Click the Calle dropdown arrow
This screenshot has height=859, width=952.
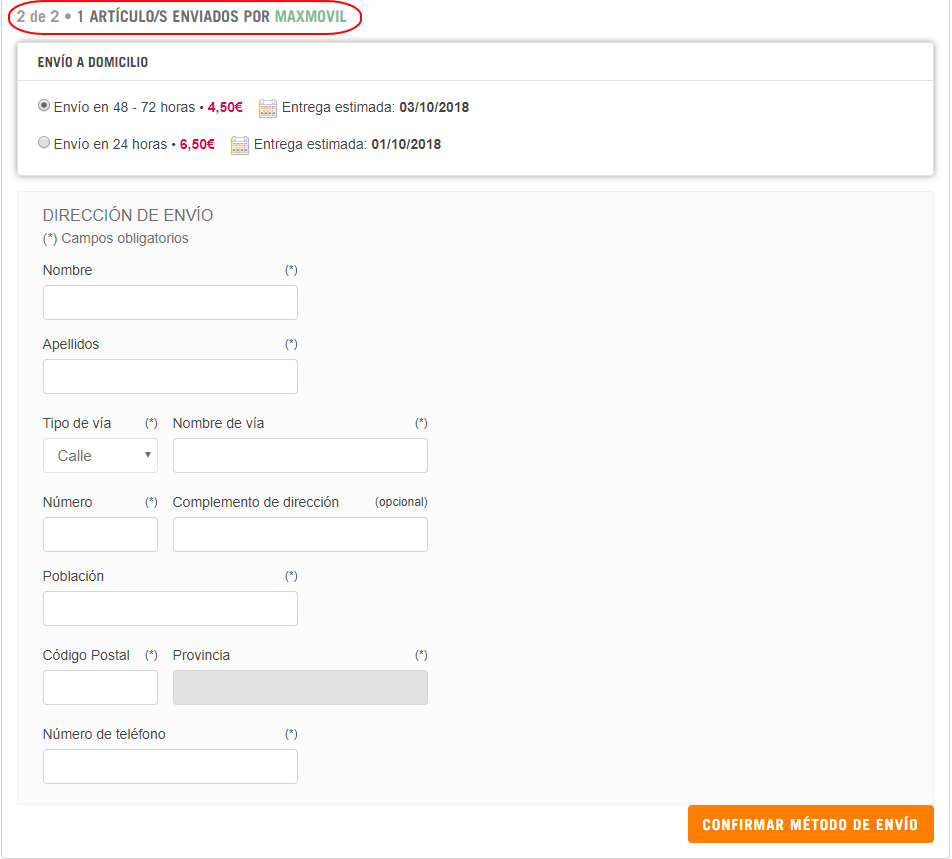148,455
